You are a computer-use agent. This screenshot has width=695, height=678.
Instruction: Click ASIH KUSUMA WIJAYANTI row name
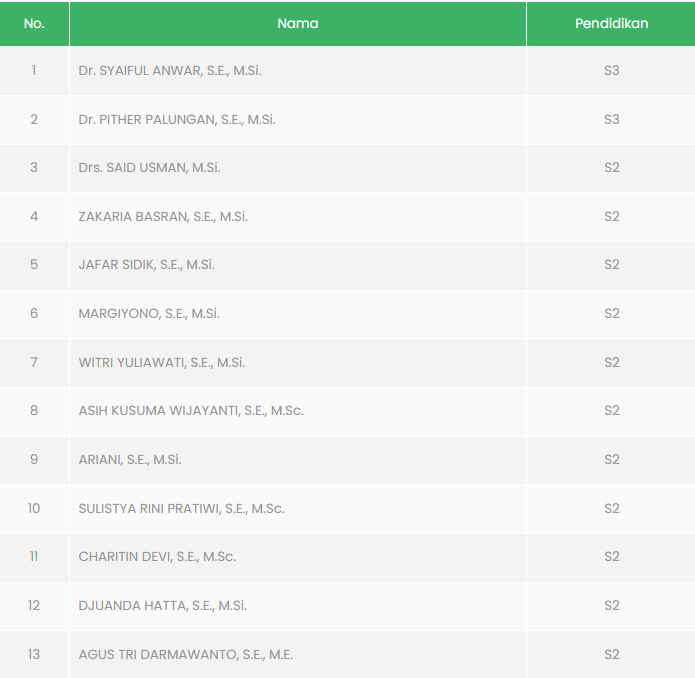coord(191,410)
